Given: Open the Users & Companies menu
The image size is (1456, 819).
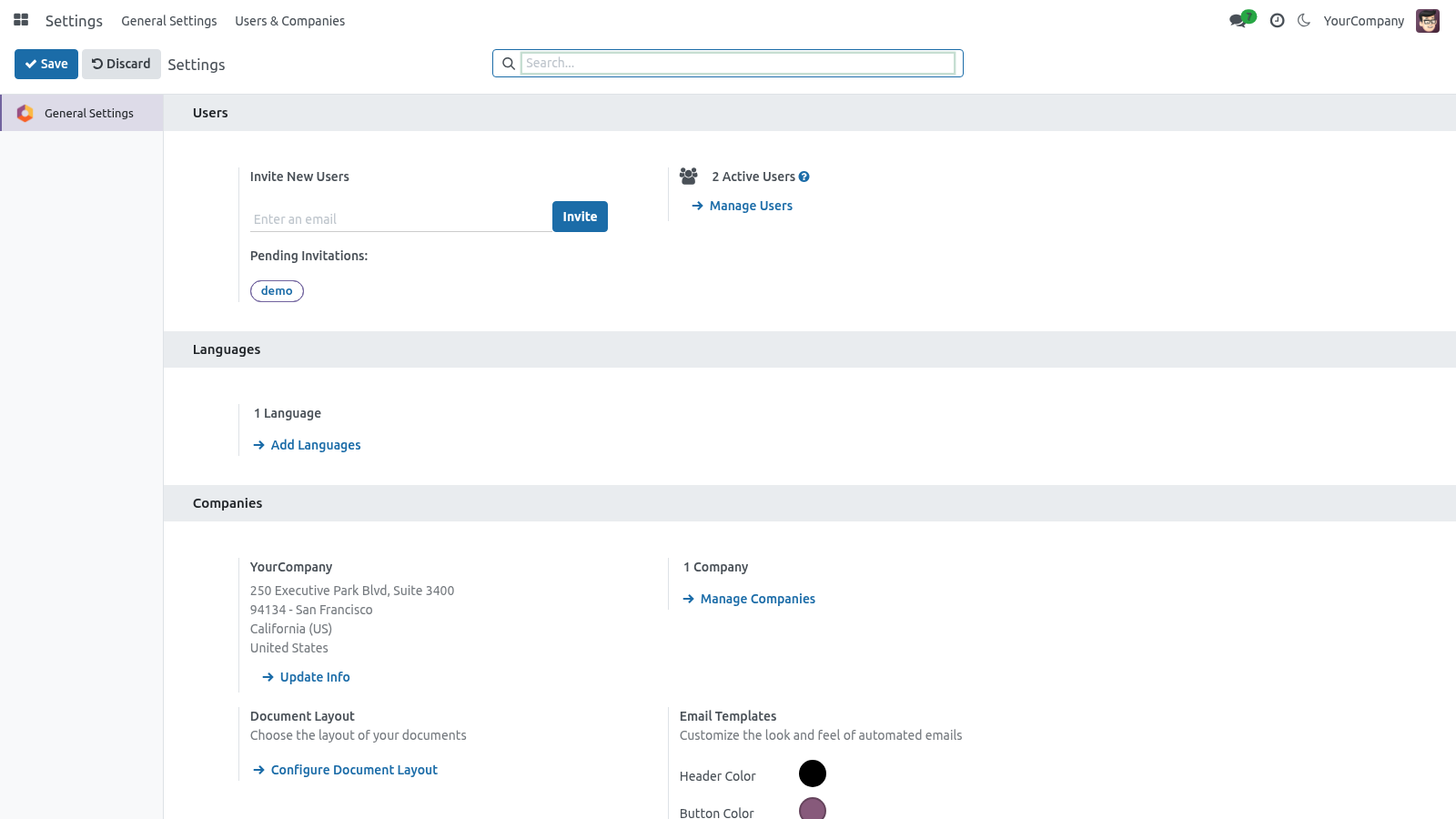Looking at the screenshot, I should [289, 21].
